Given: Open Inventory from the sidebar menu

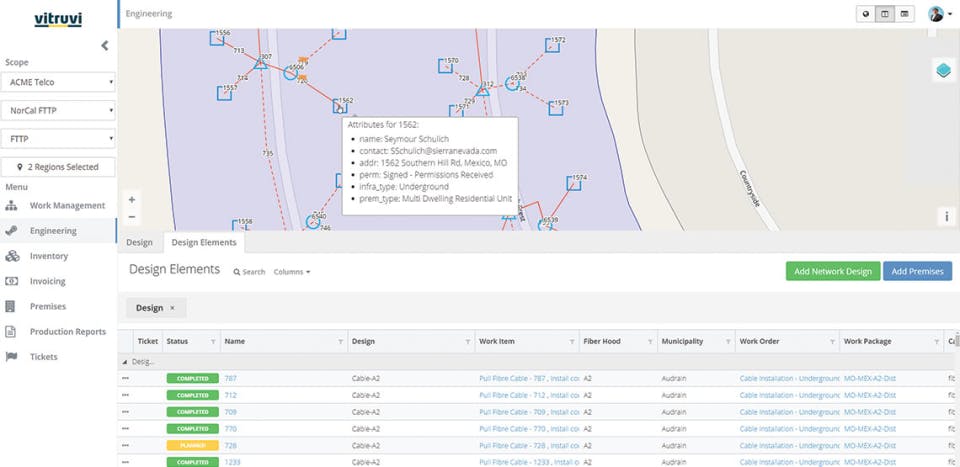Looking at the screenshot, I should coord(49,256).
